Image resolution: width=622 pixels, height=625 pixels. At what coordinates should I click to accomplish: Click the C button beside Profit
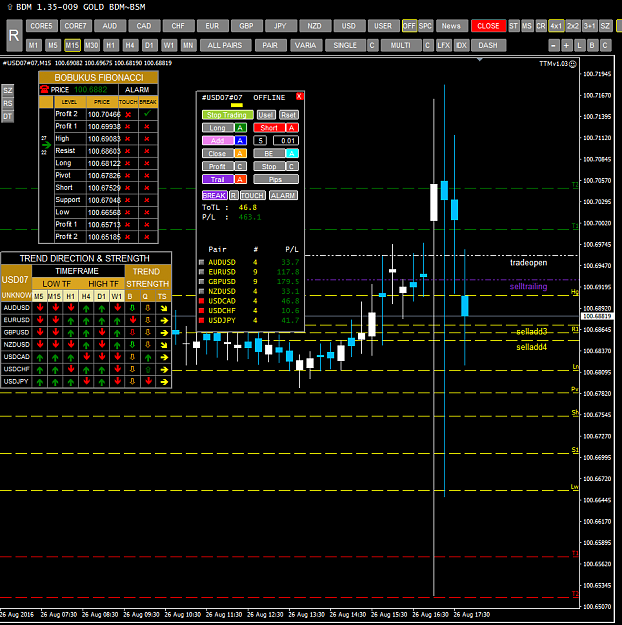coord(240,167)
